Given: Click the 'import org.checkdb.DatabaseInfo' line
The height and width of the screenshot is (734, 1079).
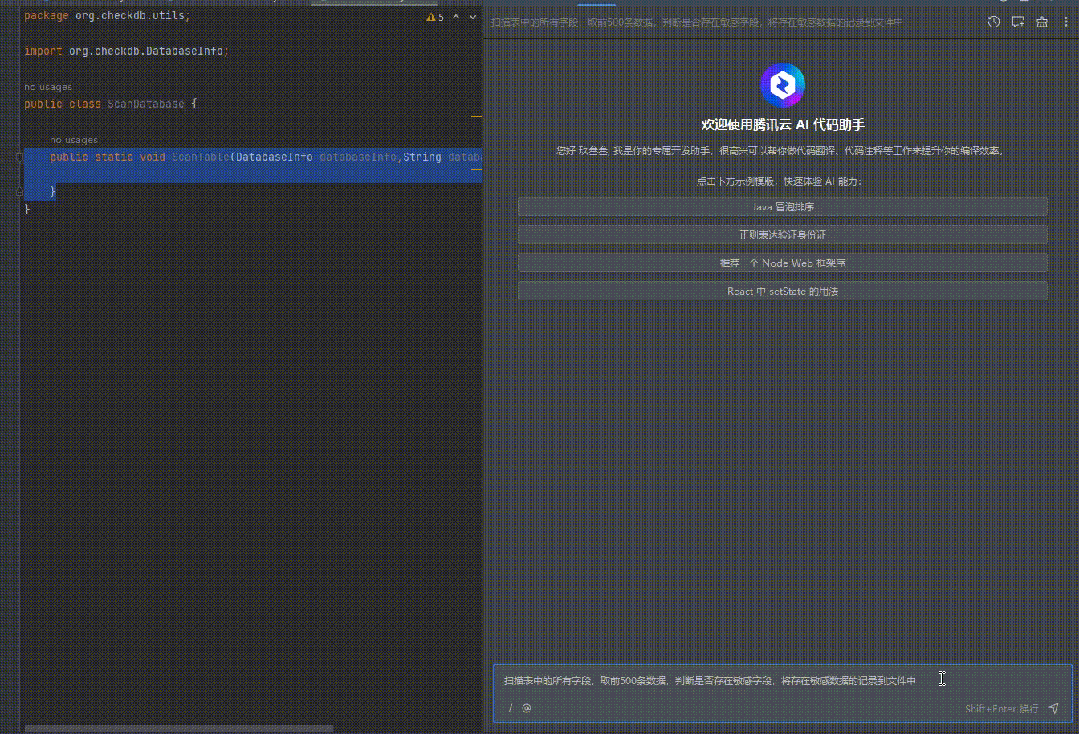Looking at the screenshot, I should coord(126,51).
